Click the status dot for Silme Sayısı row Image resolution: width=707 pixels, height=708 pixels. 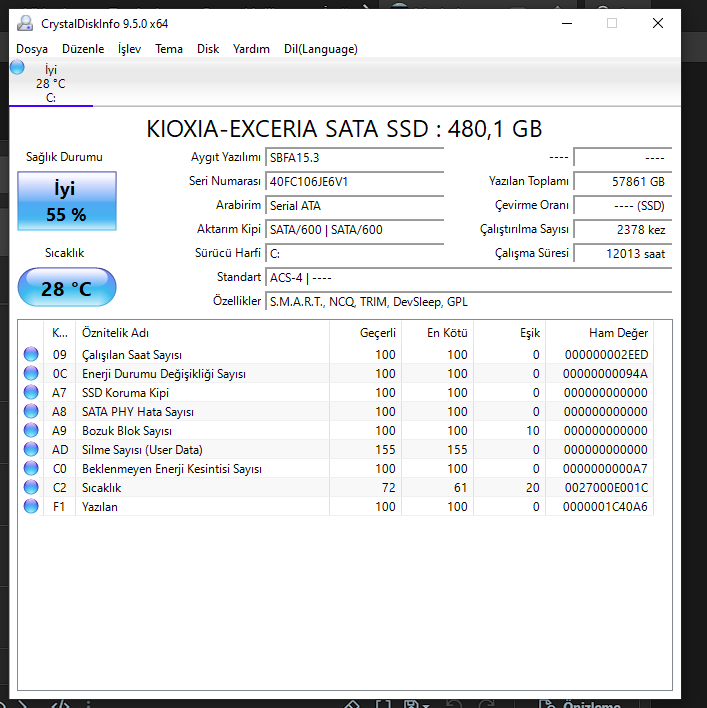pos(31,449)
